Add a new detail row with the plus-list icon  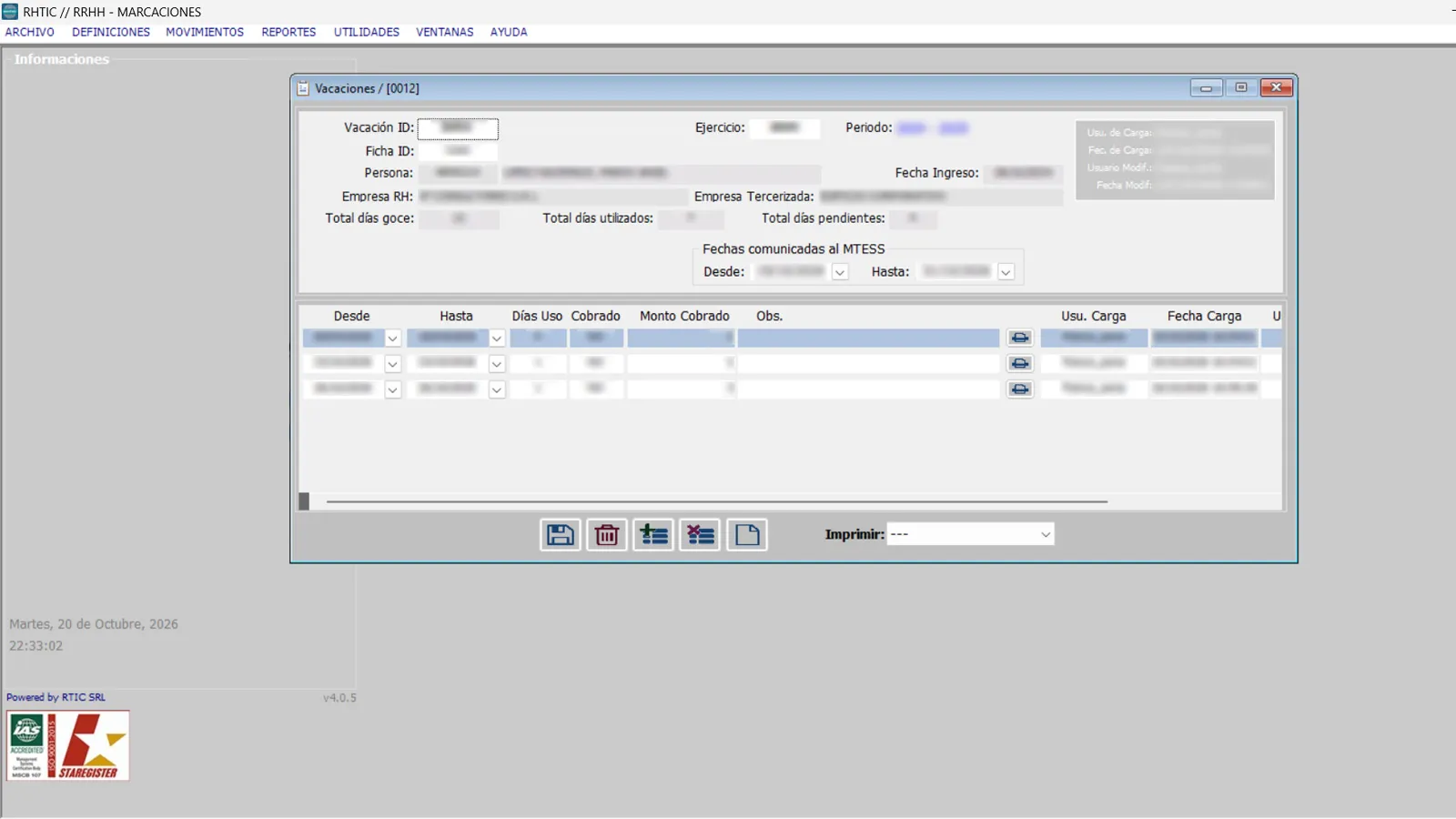pyautogui.click(x=653, y=535)
